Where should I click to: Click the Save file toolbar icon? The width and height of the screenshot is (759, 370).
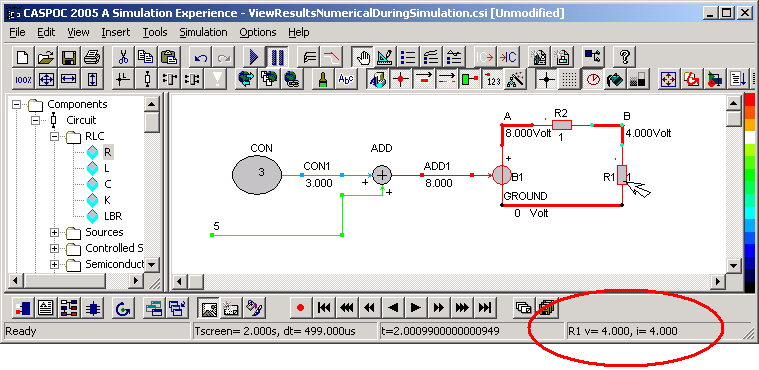68,58
